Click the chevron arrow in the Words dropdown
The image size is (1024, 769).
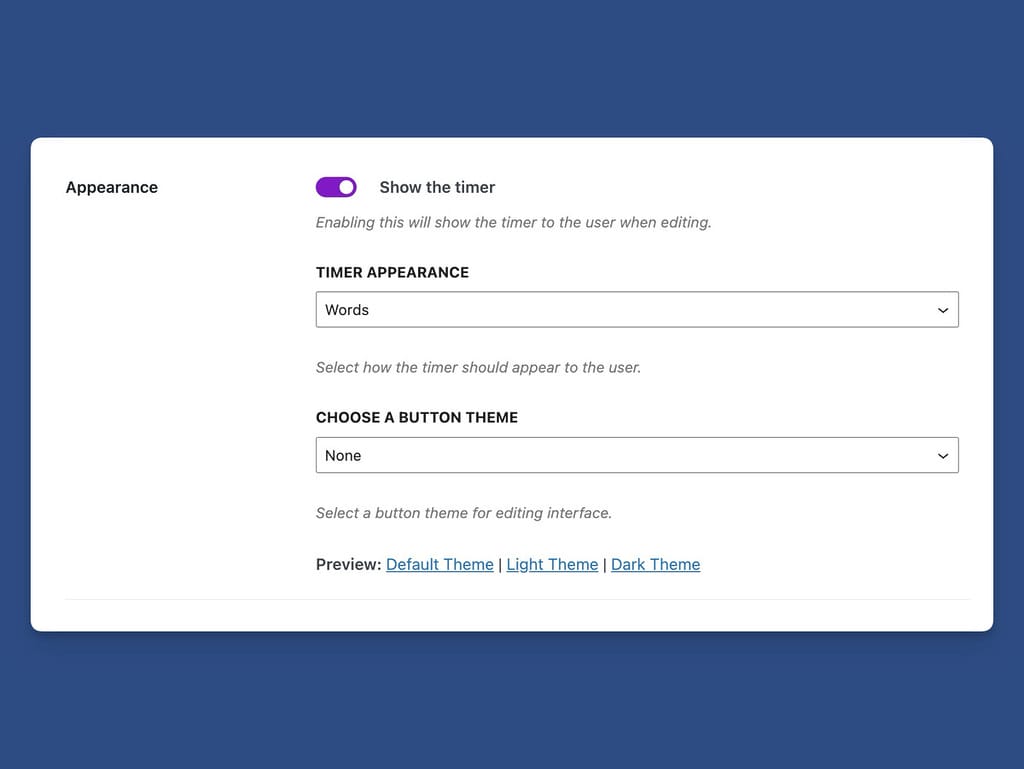[x=942, y=310]
